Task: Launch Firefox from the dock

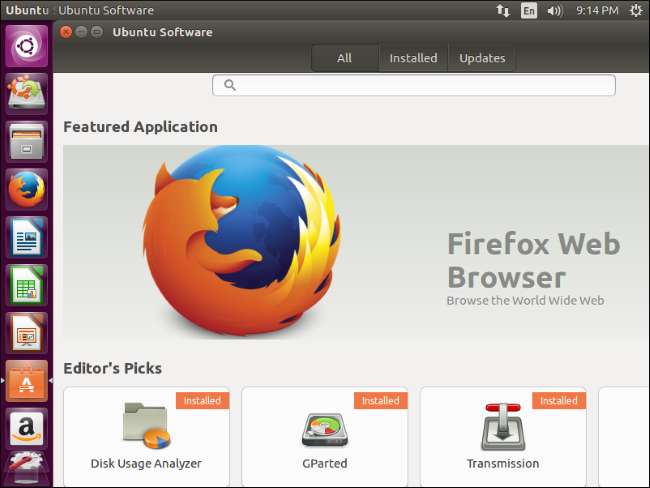Action: (26, 189)
